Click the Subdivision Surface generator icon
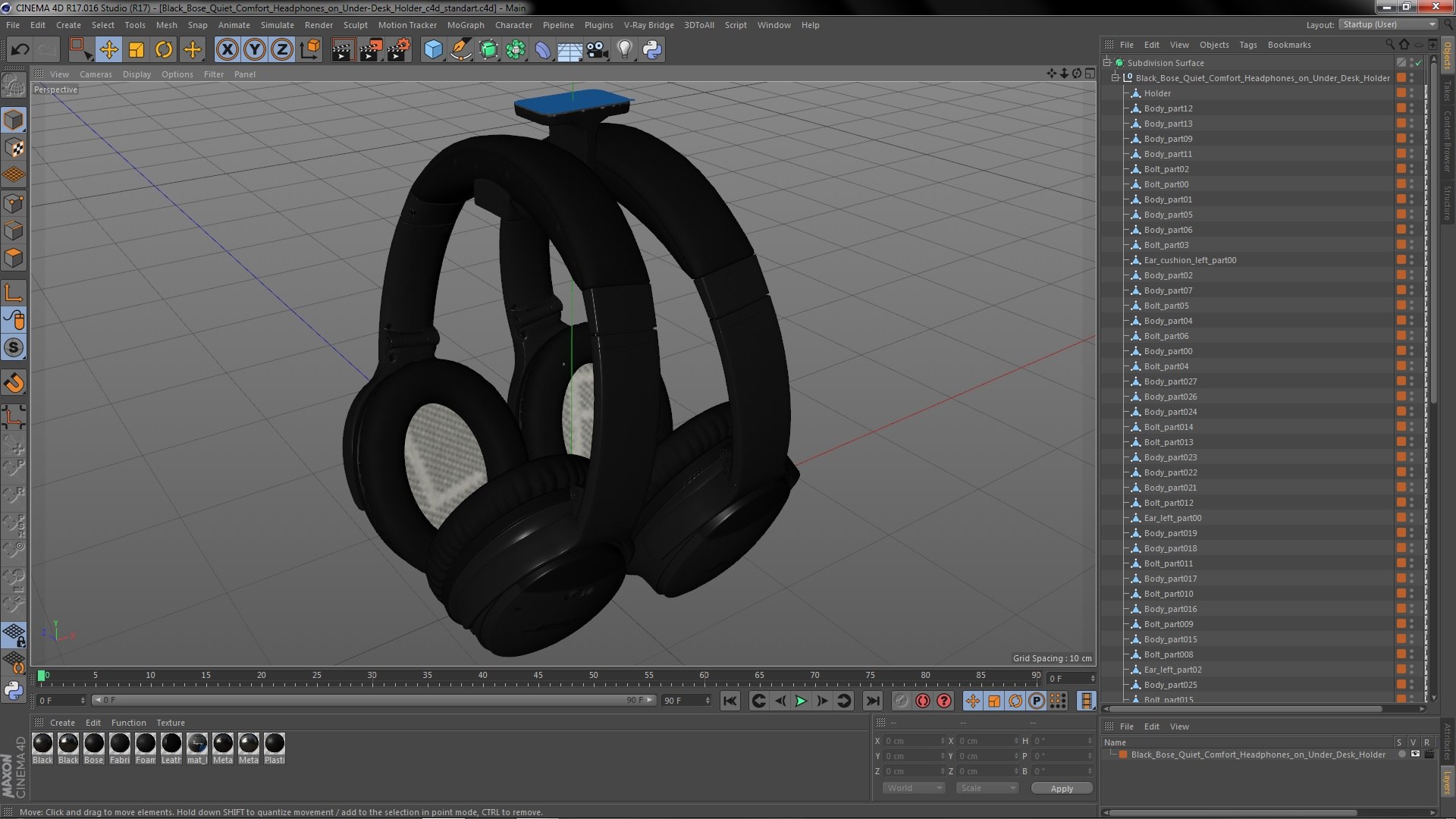Image resolution: width=1456 pixels, height=819 pixels. (x=488, y=50)
